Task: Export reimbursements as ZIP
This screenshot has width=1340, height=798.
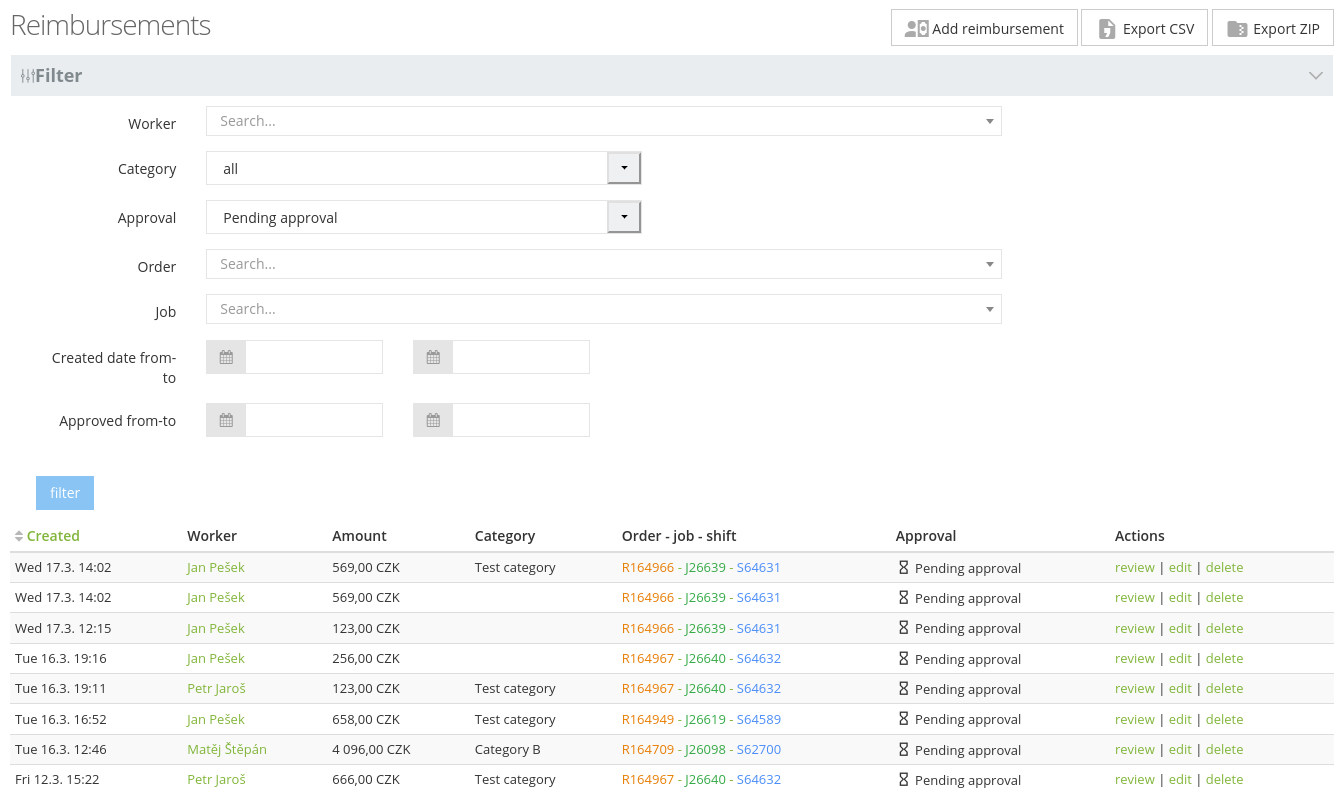Action: (x=1273, y=28)
